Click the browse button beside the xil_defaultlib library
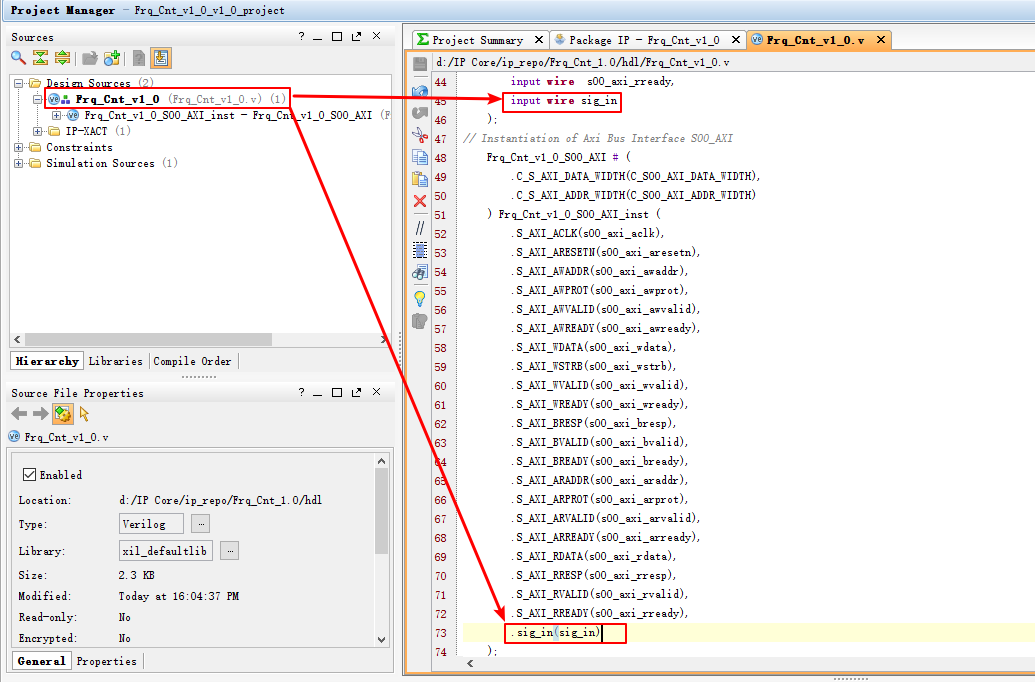 pyautogui.click(x=229, y=551)
